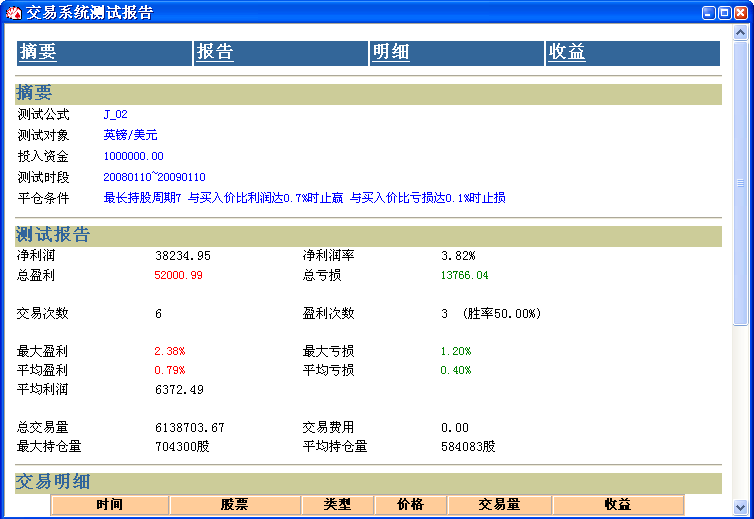Select the formula value J_02
The height and width of the screenshot is (519, 754).
pyautogui.click(x=115, y=114)
